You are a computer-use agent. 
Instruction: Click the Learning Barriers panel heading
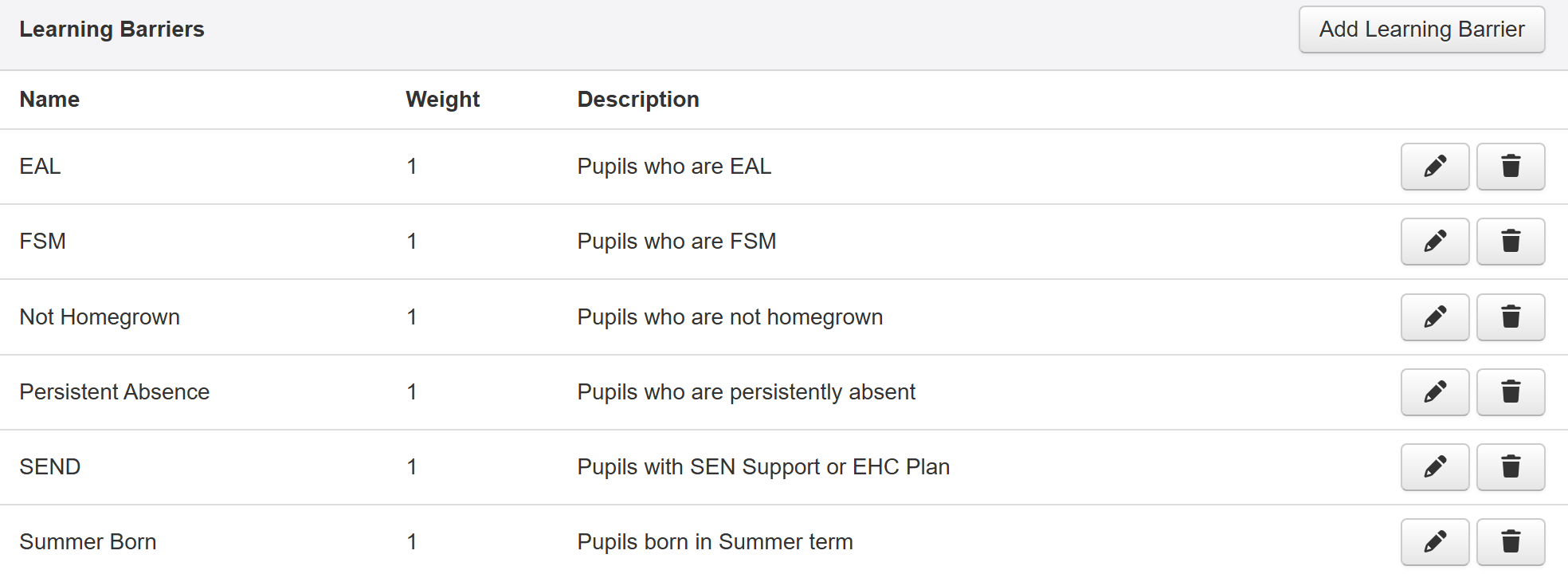tap(112, 29)
